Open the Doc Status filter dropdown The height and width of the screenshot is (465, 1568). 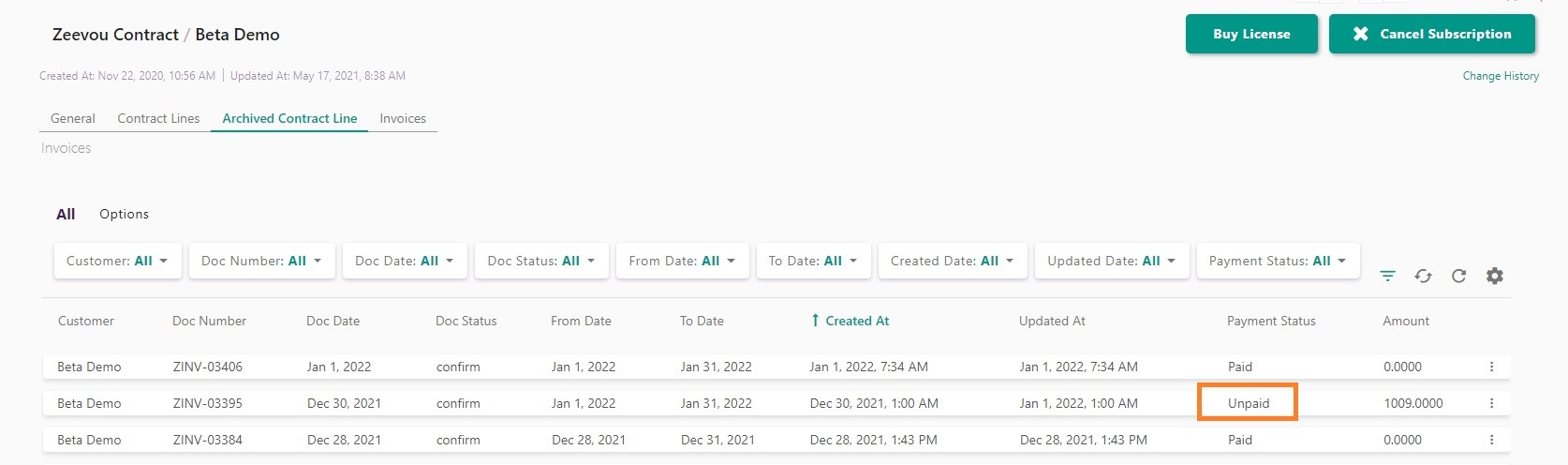541,261
